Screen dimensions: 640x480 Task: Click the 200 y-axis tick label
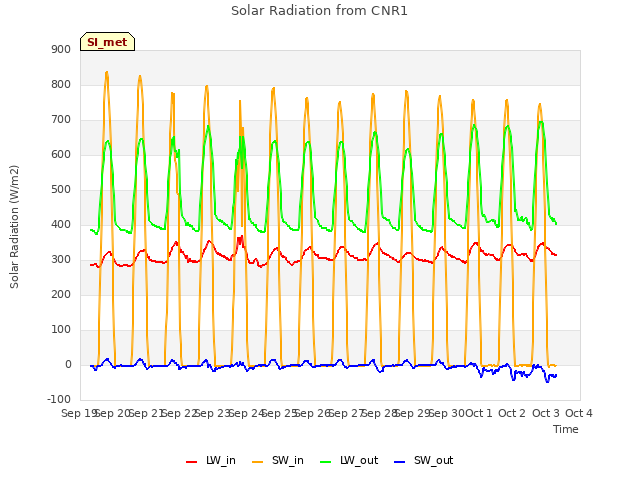click(x=61, y=295)
